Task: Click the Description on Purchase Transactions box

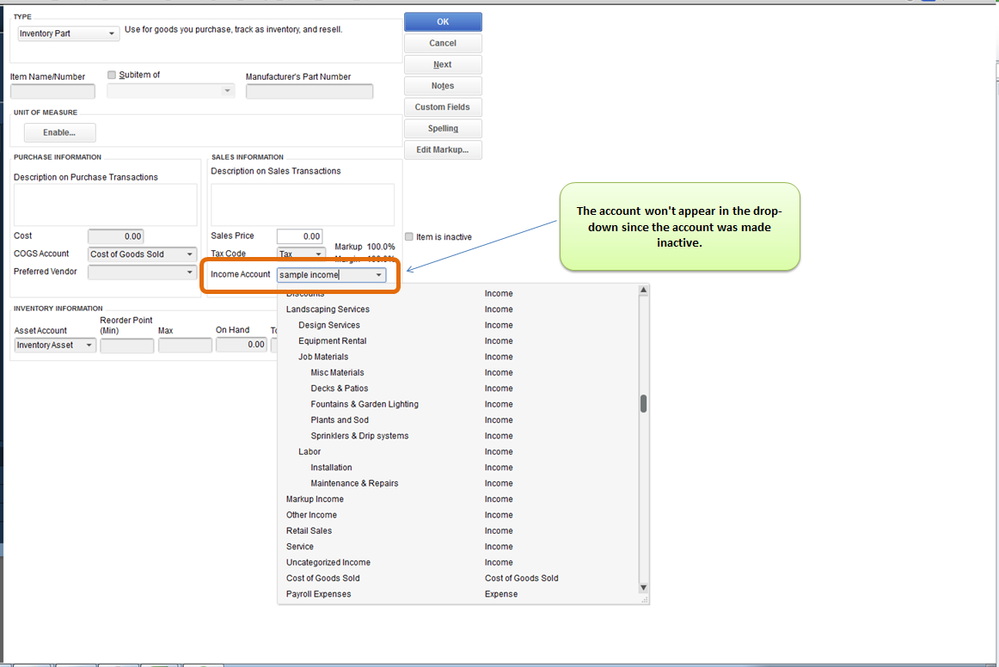Action: pos(106,205)
